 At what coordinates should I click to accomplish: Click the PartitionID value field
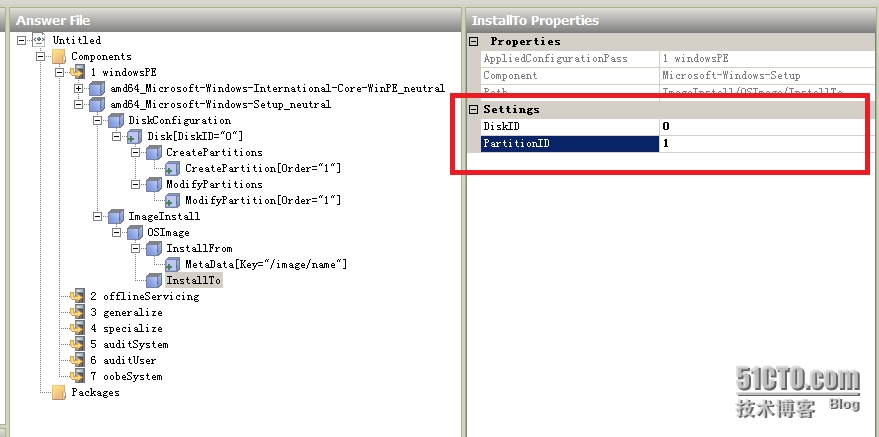762,143
